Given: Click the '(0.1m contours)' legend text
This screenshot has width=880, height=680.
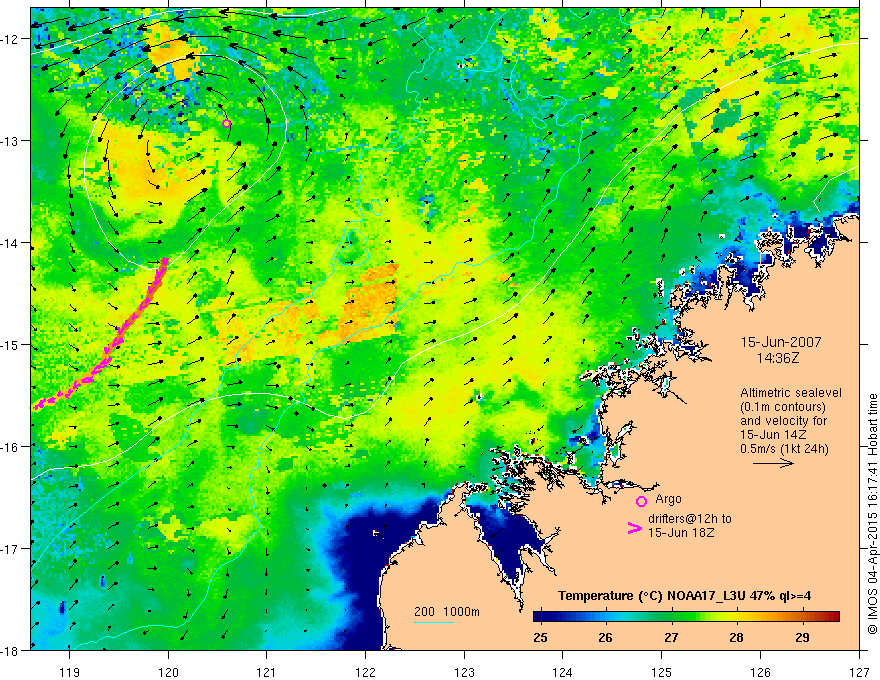Looking at the screenshot, I should pyautogui.click(x=783, y=407).
